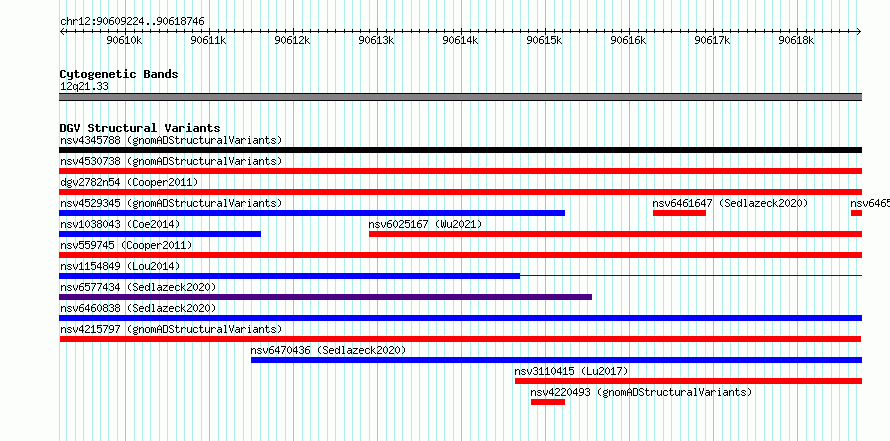Click the Cytogenetic Bands track title
Screen dimensions: 890x441
pos(119,74)
